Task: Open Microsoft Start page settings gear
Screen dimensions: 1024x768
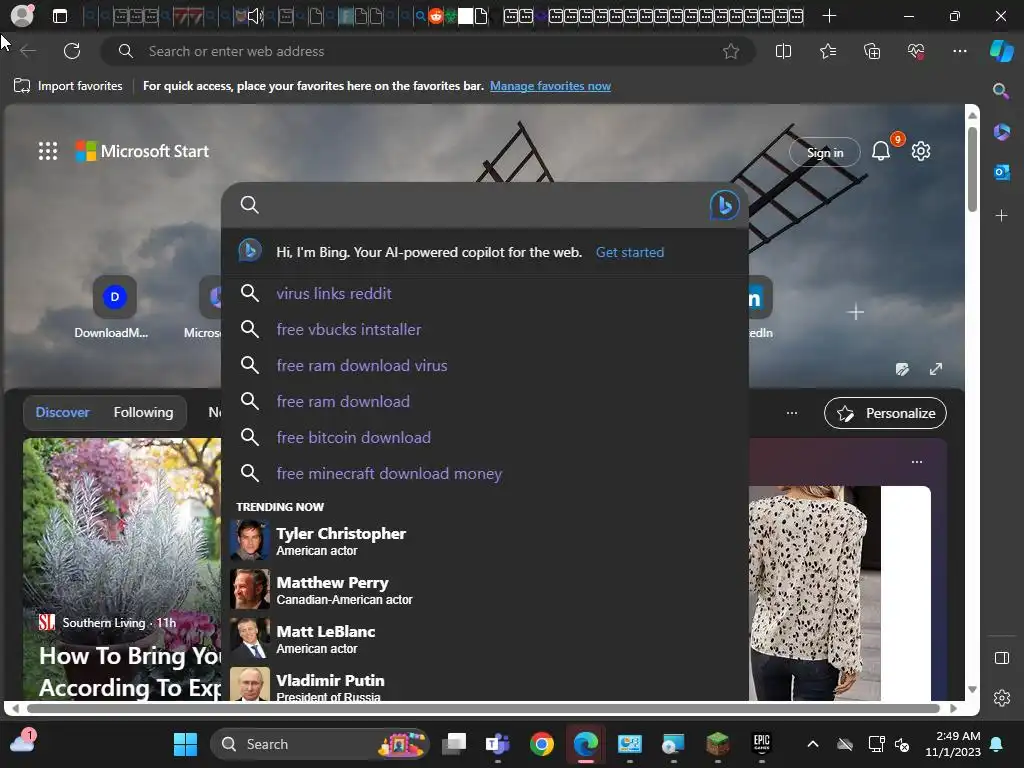Action: point(921,152)
